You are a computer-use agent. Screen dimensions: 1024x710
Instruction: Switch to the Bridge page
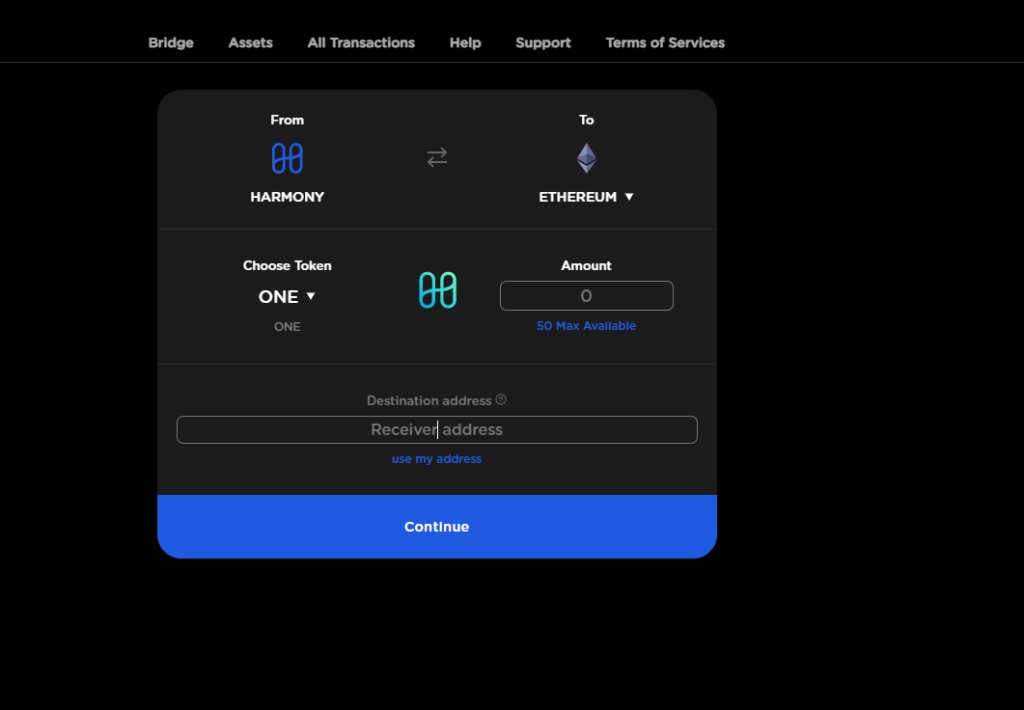170,42
